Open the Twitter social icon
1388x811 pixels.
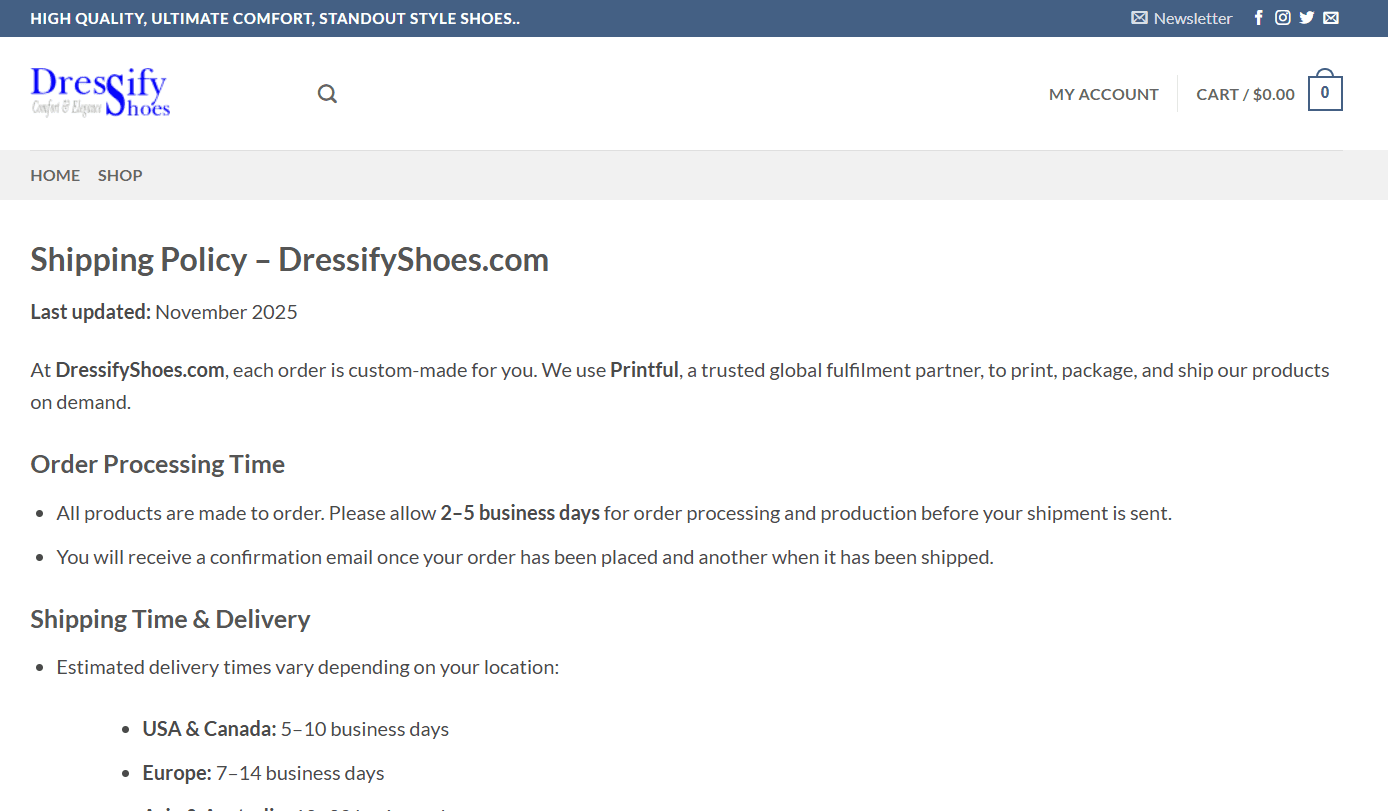click(x=1307, y=18)
